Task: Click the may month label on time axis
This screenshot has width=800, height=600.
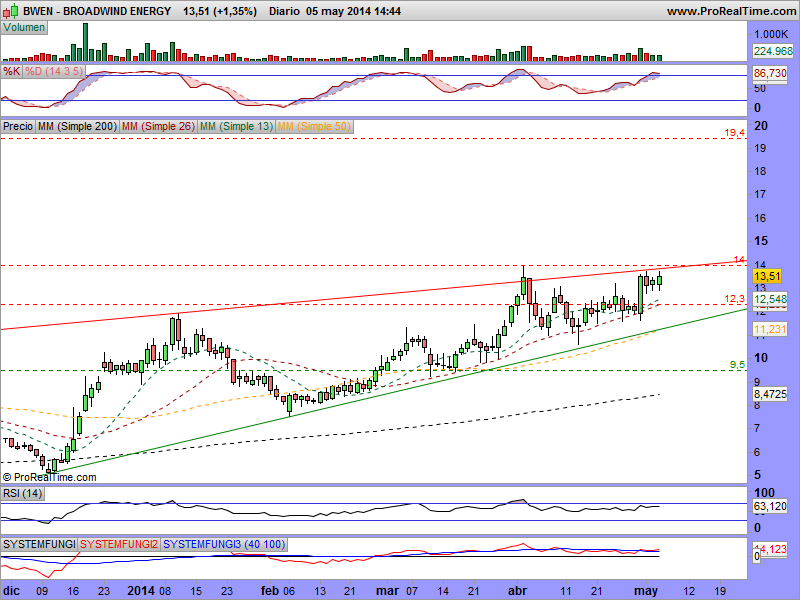Action: click(646, 591)
